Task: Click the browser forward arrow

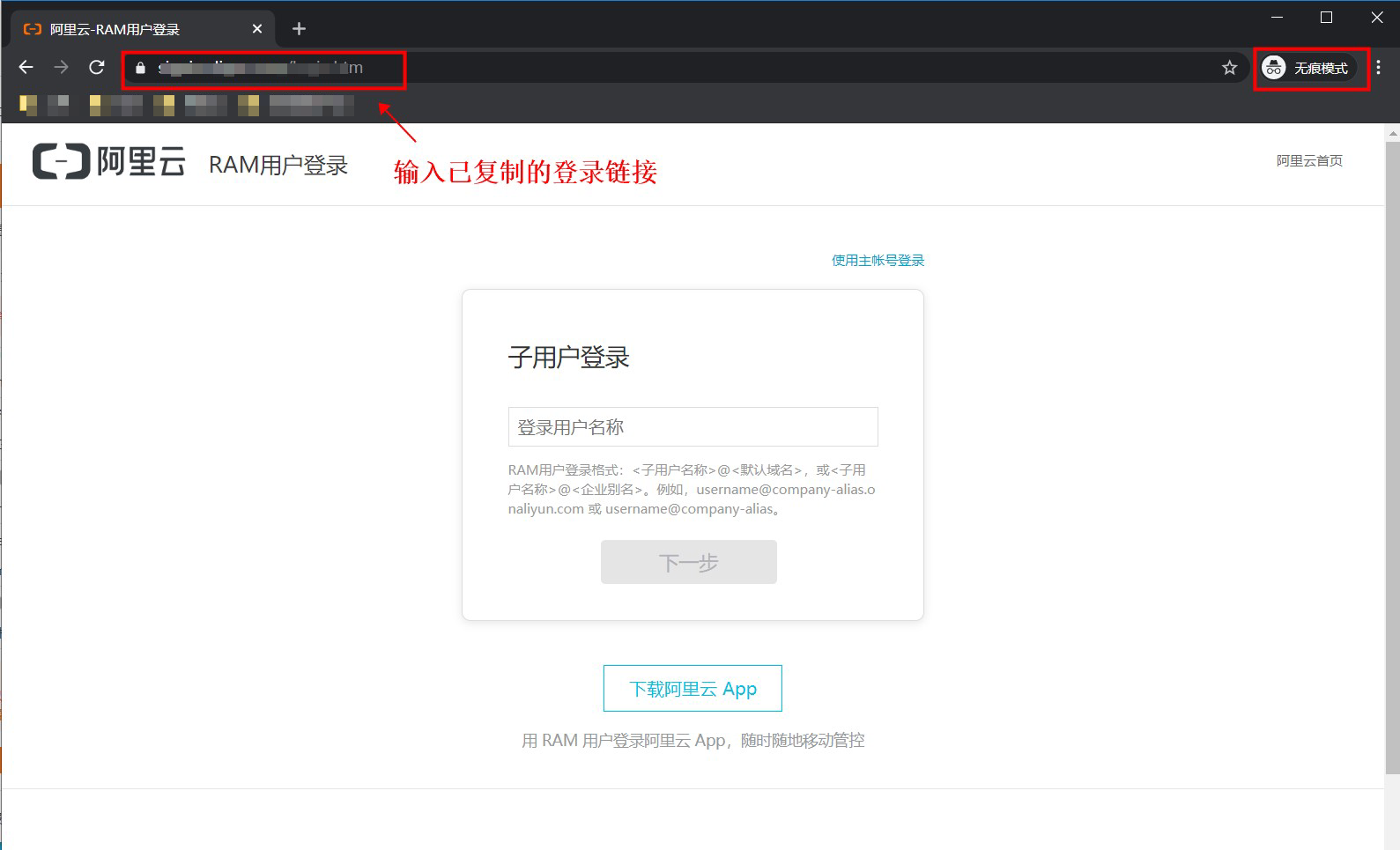Action: coord(61,67)
